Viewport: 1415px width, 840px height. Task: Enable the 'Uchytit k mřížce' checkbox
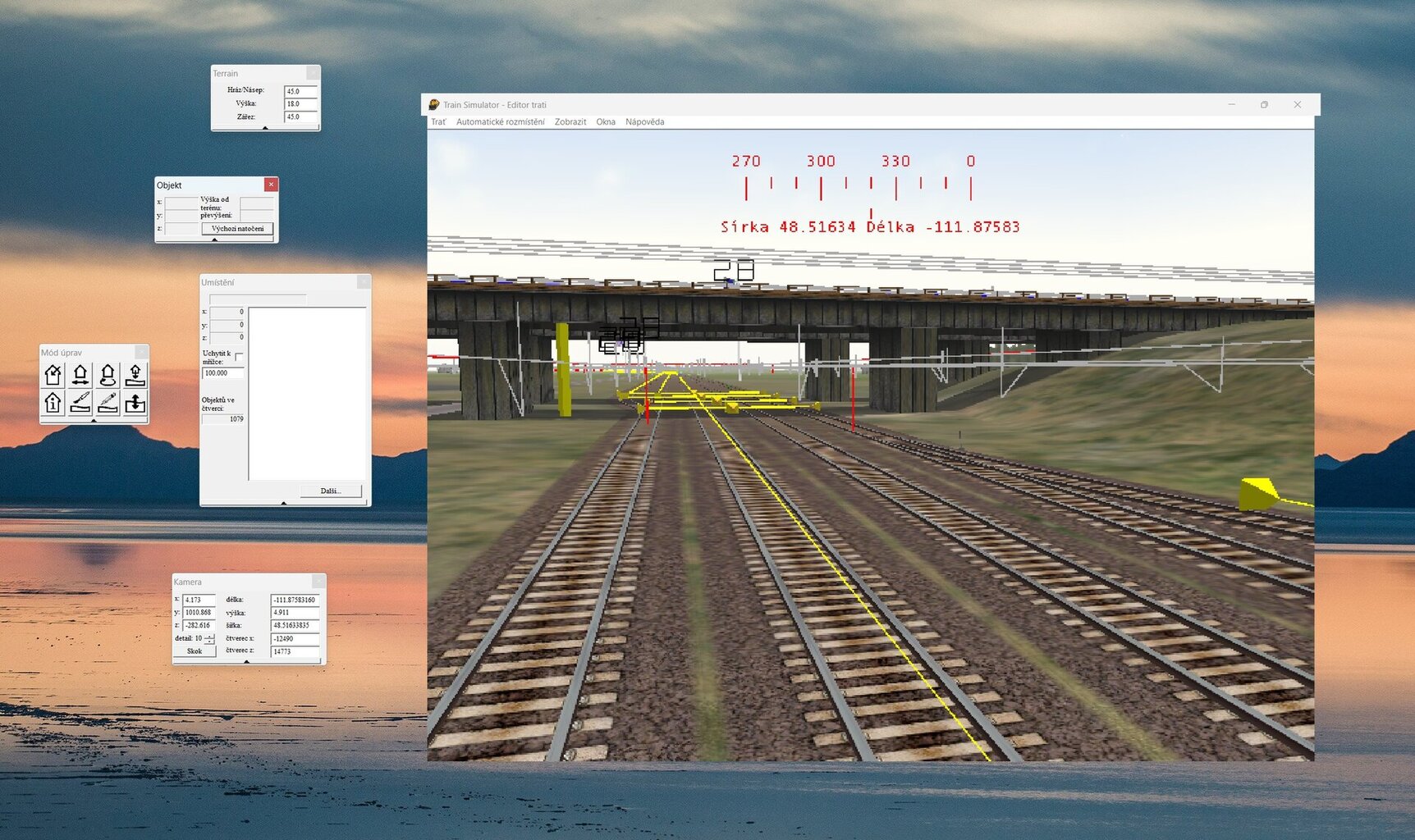(x=239, y=356)
